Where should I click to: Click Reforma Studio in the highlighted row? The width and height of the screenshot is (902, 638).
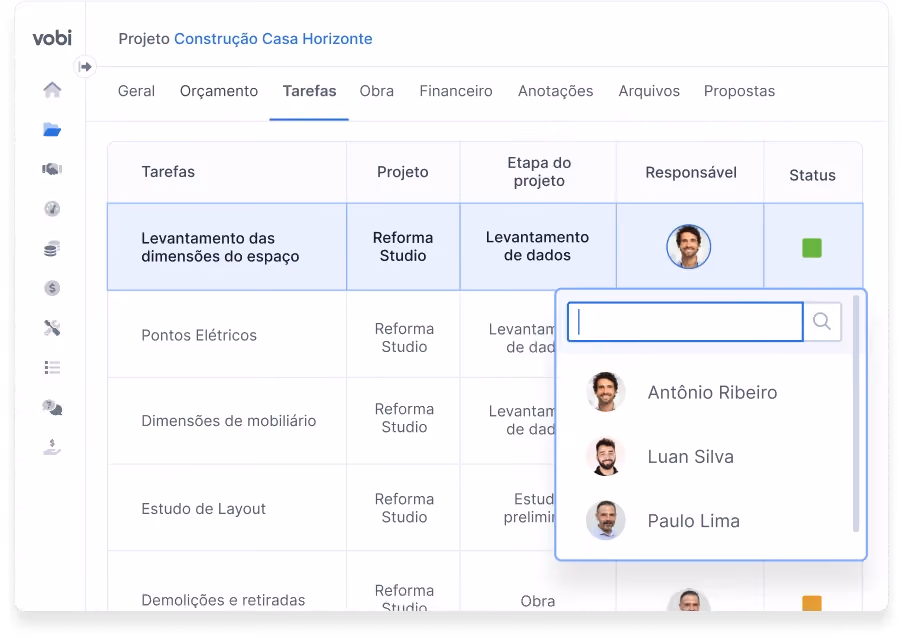point(403,247)
